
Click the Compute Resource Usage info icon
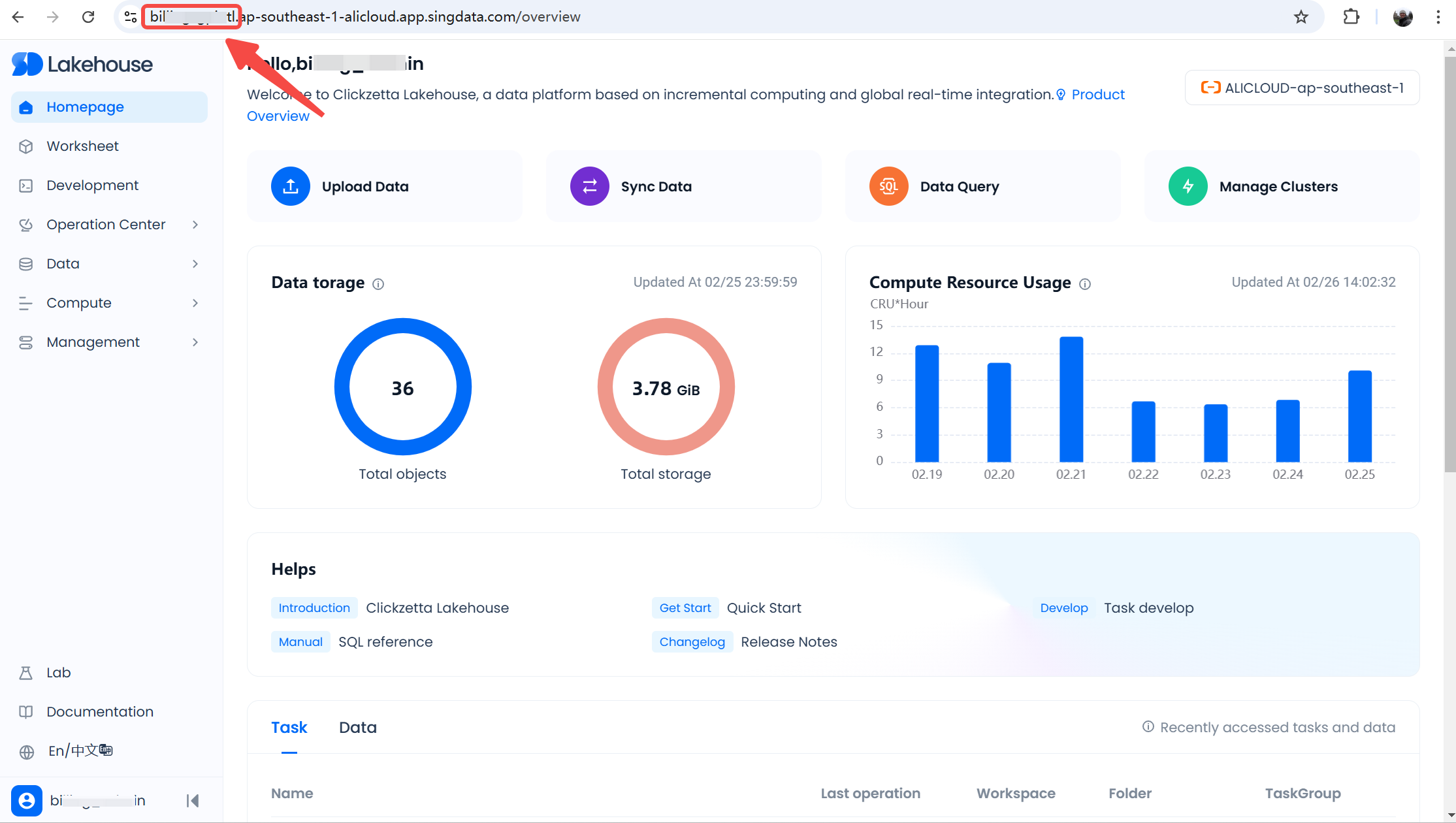pos(1085,284)
